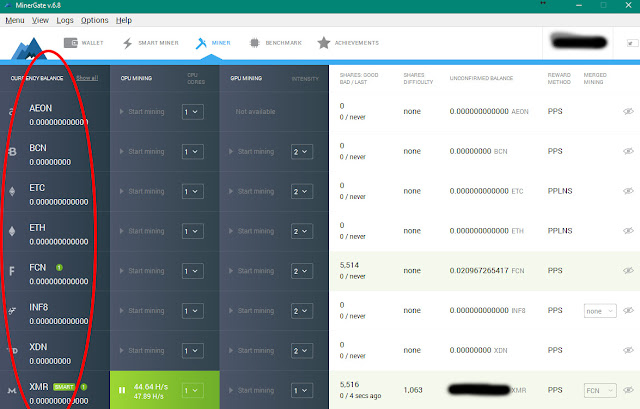Open XDN CPU cores dropdown
This screenshot has width=640, height=409.
coord(193,351)
